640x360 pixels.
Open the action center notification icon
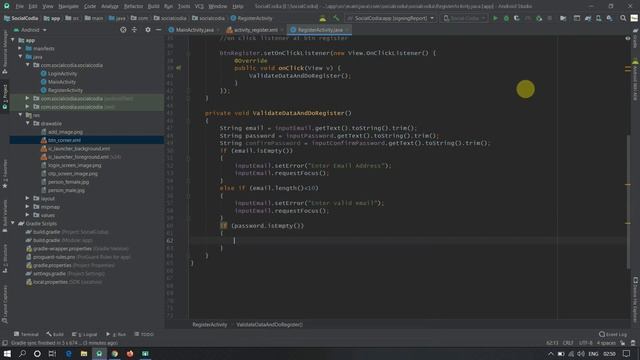(x=627, y=354)
